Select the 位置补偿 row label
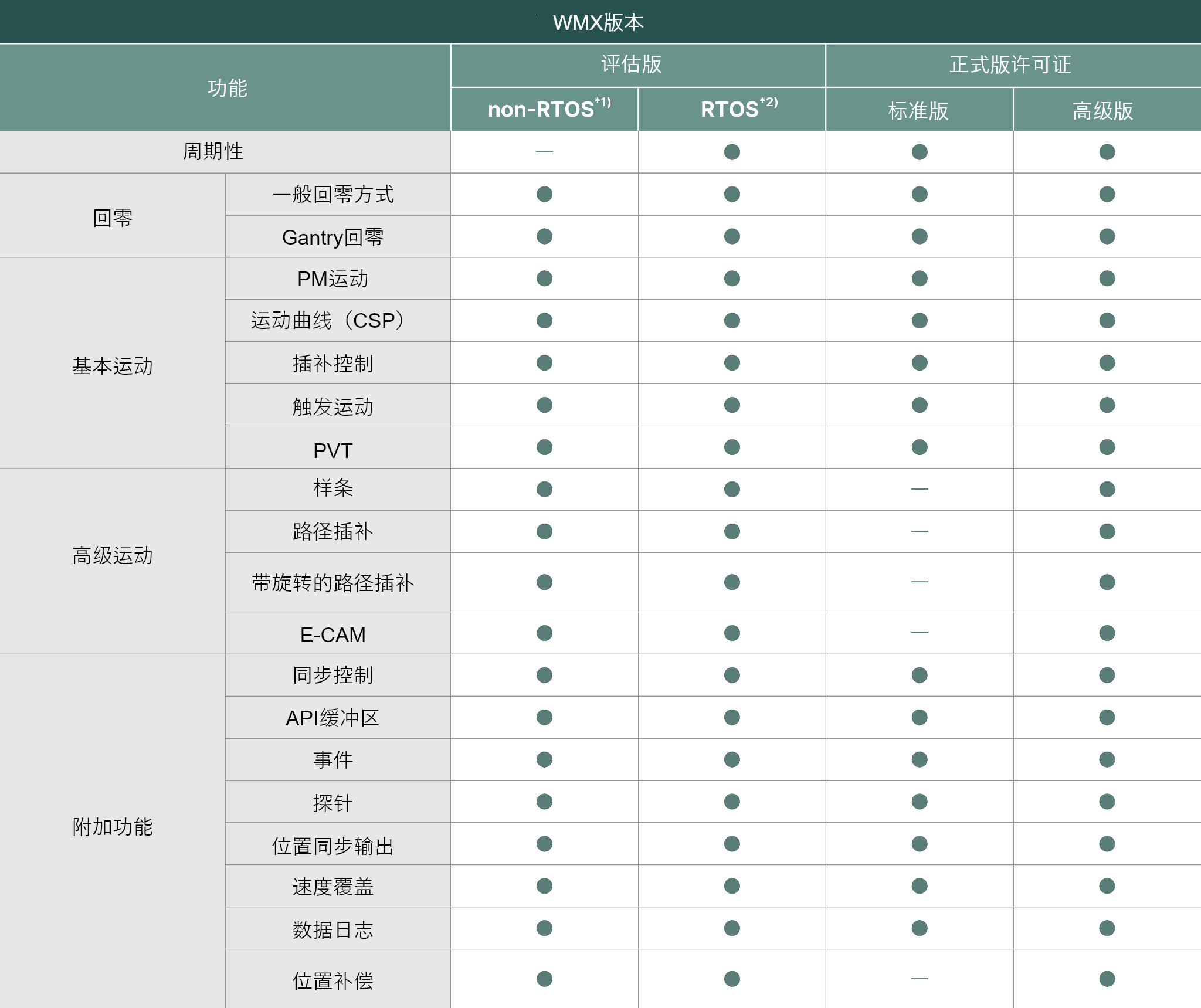The image size is (1201, 1008). click(x=338, y=979)
